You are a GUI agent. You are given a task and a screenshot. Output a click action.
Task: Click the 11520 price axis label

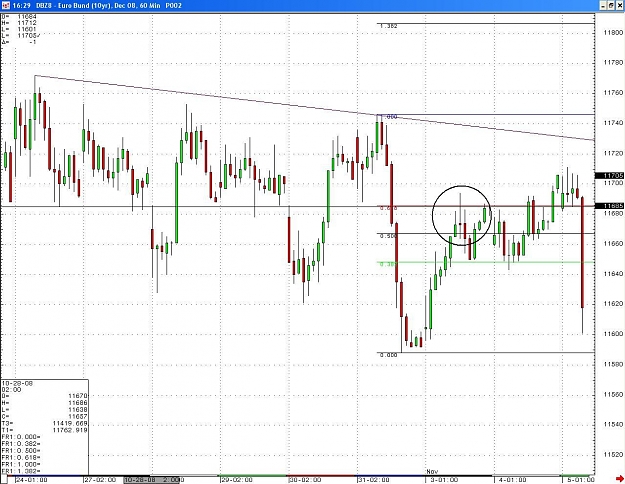coord(613,455)
